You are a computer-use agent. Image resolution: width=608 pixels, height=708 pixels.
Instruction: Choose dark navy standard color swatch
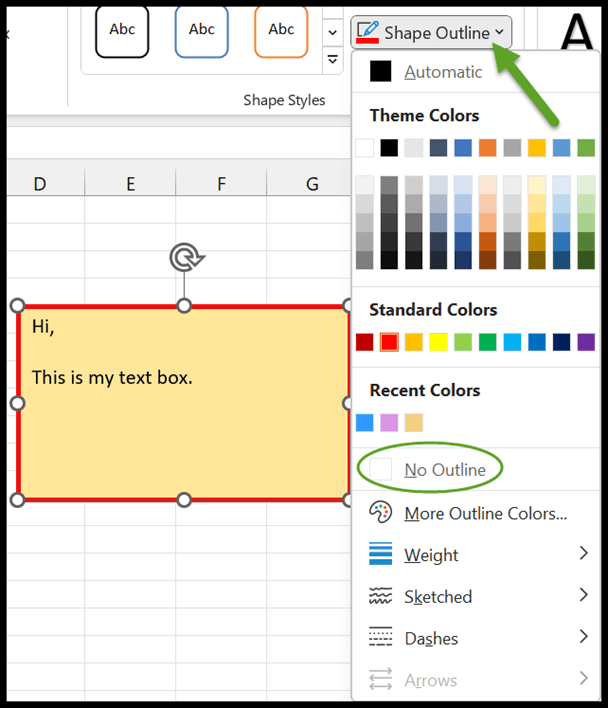[562, 342]
